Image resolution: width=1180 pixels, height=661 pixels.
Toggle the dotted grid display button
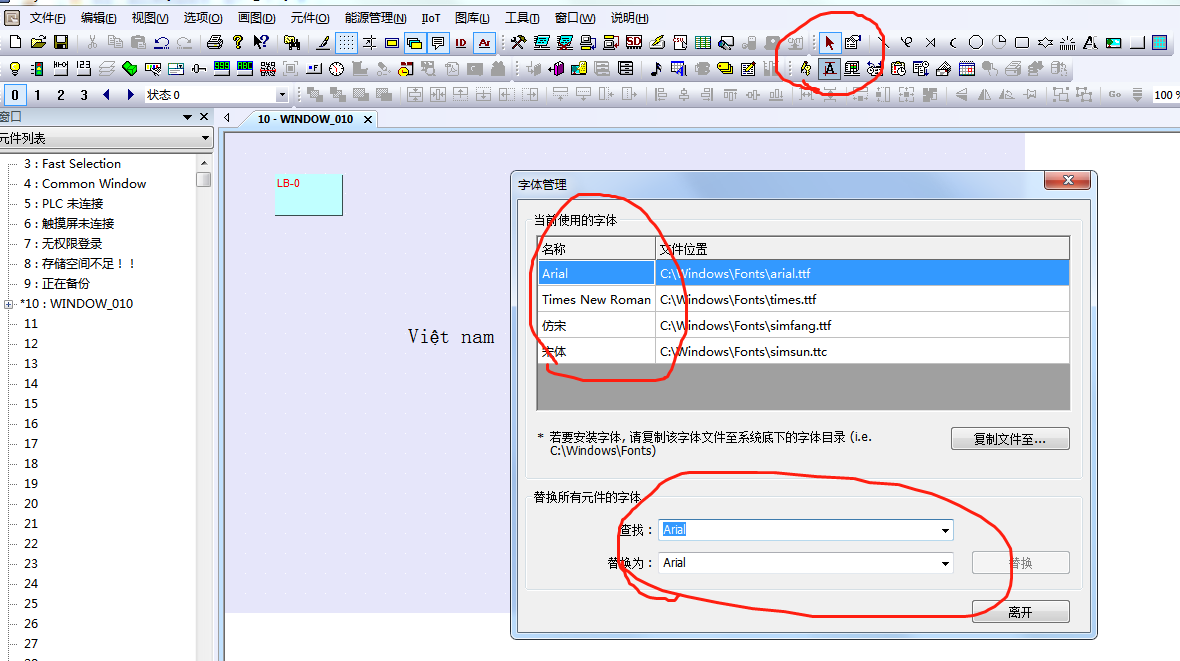(346, 42)
